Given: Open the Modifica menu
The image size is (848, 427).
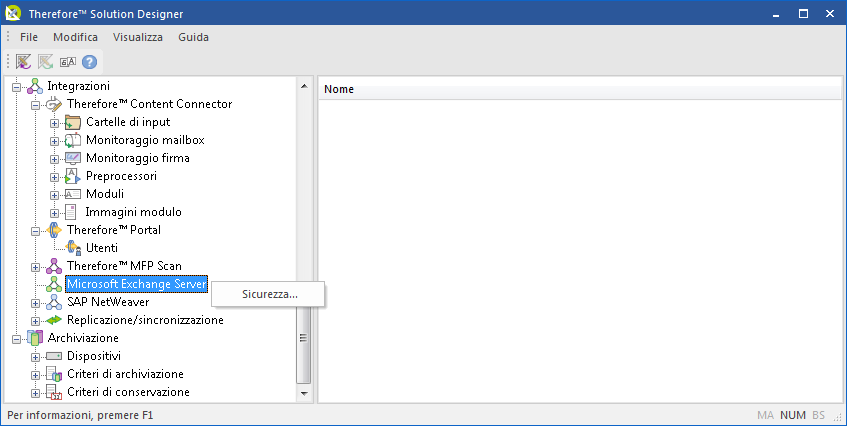Looking at the screenshot, I should (x=75, y=37).
